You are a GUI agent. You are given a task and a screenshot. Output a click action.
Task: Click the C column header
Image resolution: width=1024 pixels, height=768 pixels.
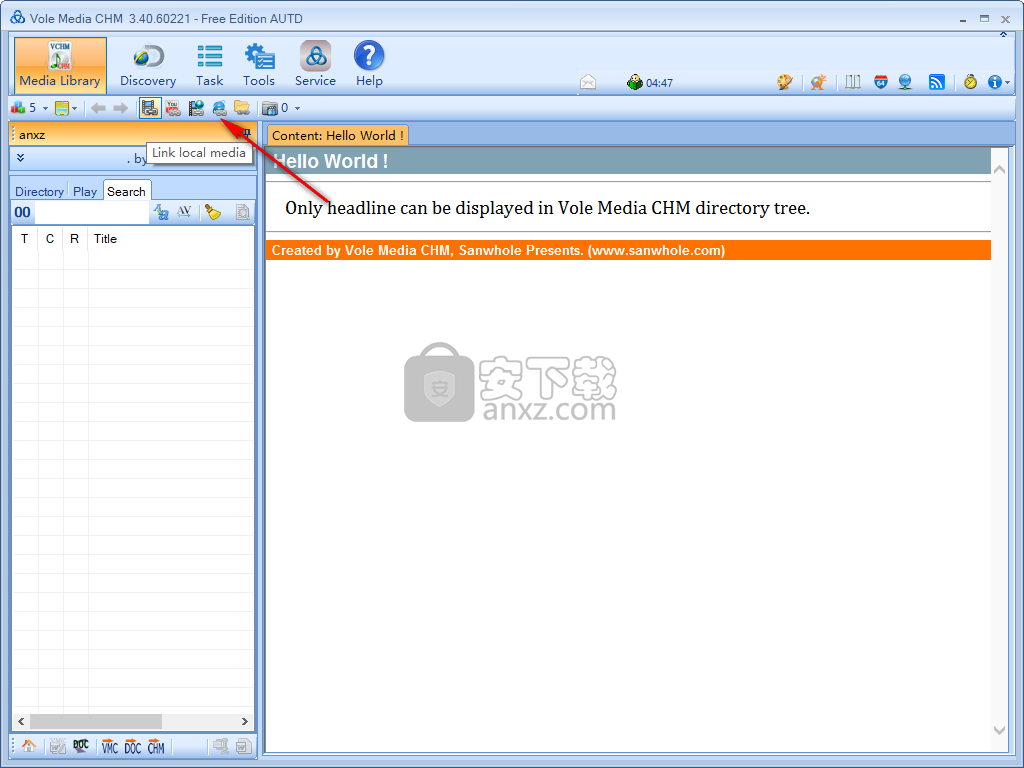pyautogui.click(x=50, y=239)
